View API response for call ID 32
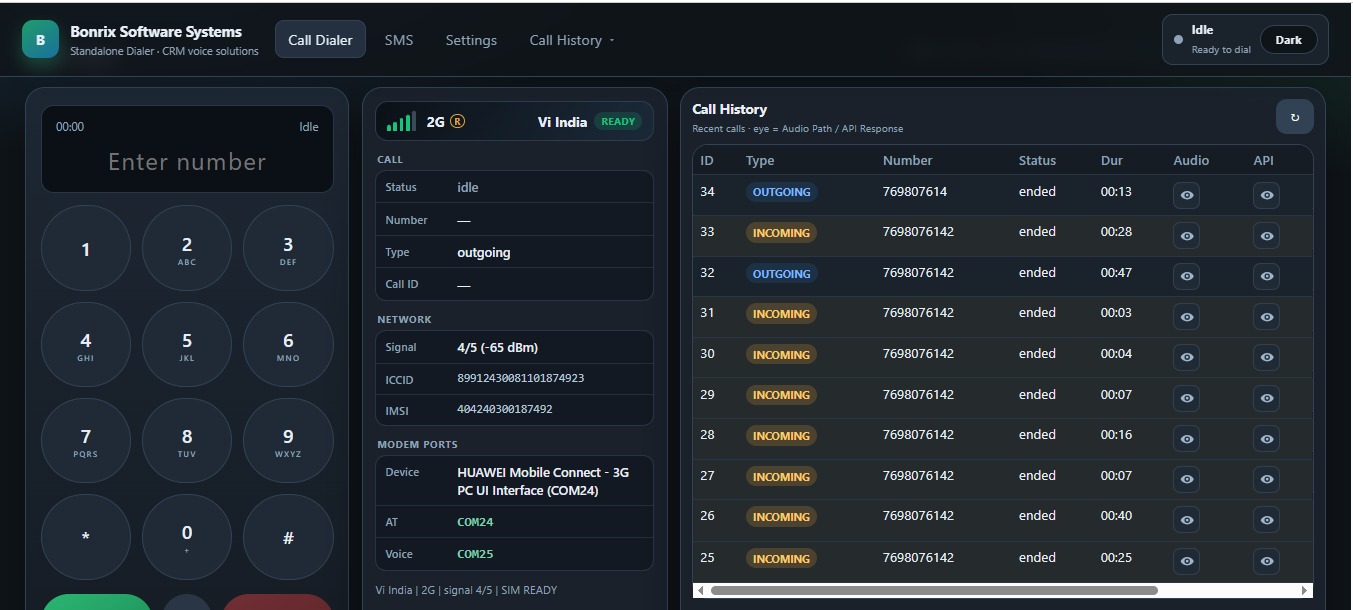1353x610 pixels. [x=1266, y=276]
